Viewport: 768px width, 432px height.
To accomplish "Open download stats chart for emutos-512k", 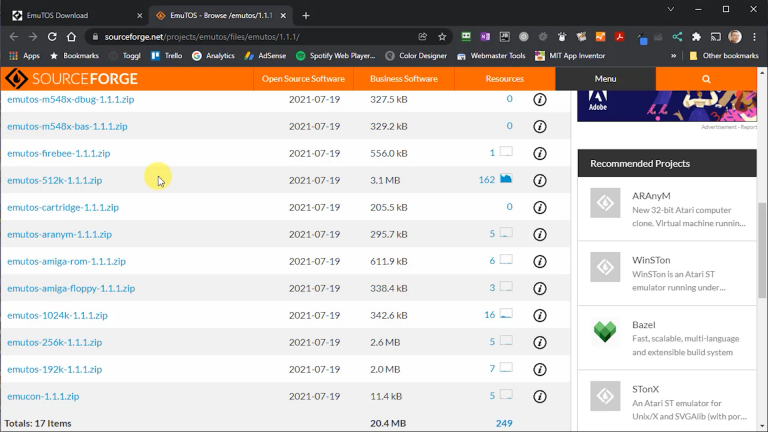I will point(506,179).
